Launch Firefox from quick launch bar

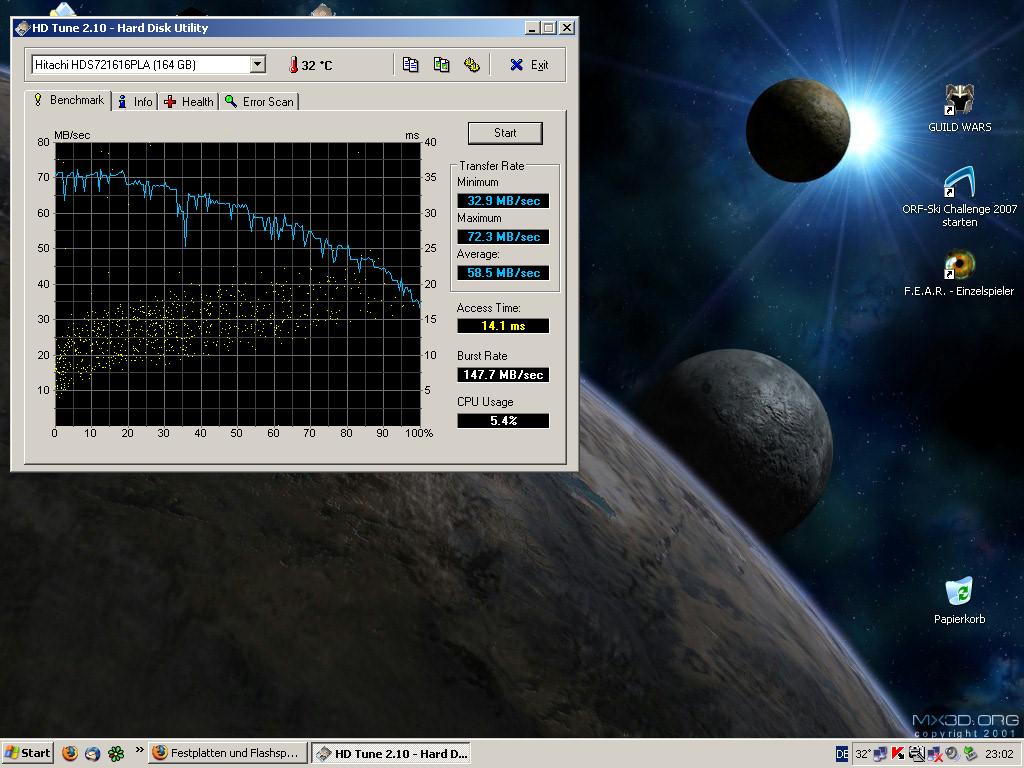[70, 753]
